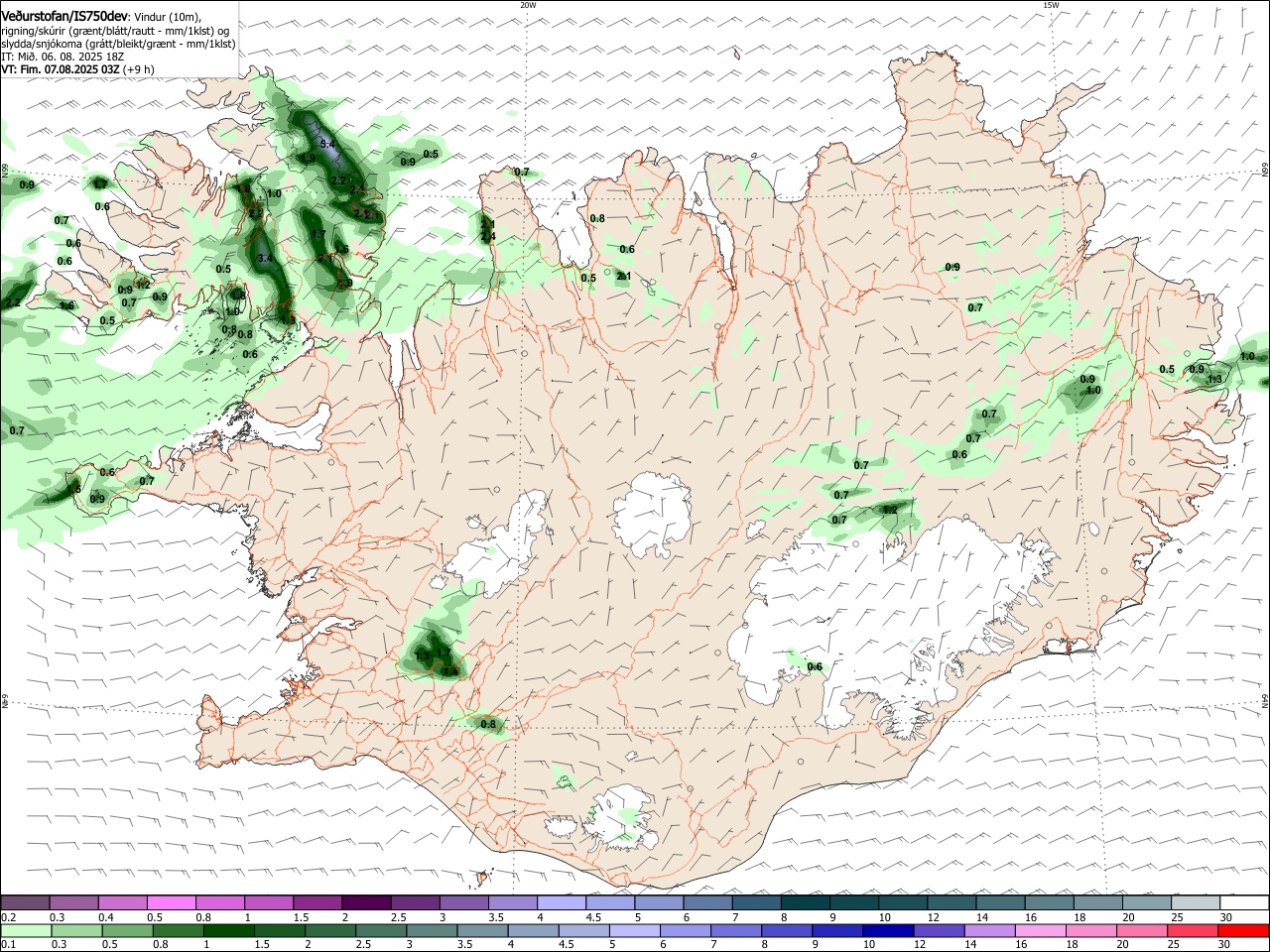The image size is (1270, 952).
Task: Click the 5.4 precipitation value on the map
Action: click(x=327, y=144)
